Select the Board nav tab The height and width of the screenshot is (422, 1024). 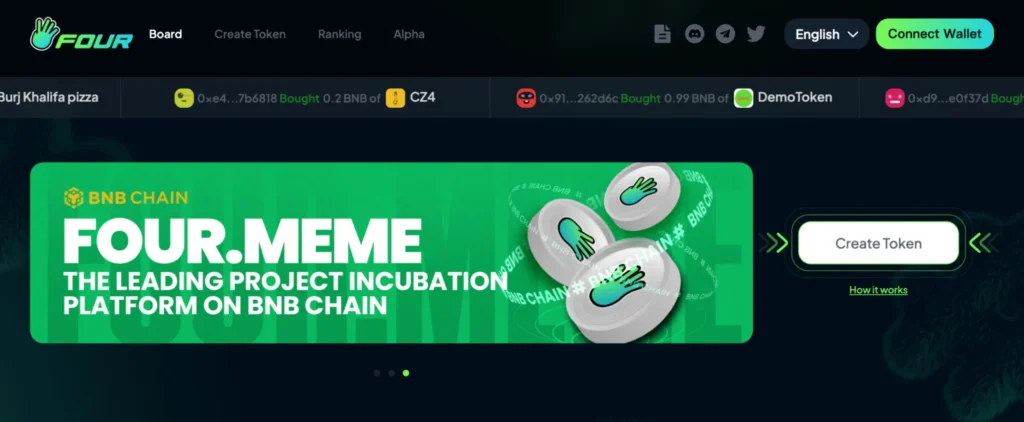(x=165, y=34)
